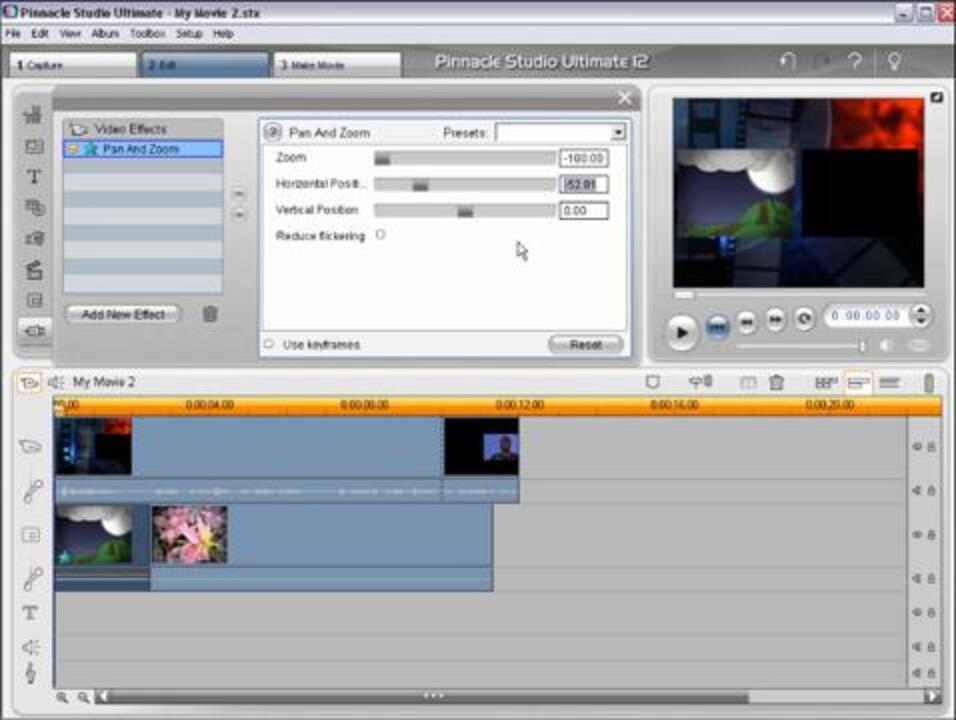956x720 pixels.
Task: Click the Add New Effect button
Action: point(123,315)
